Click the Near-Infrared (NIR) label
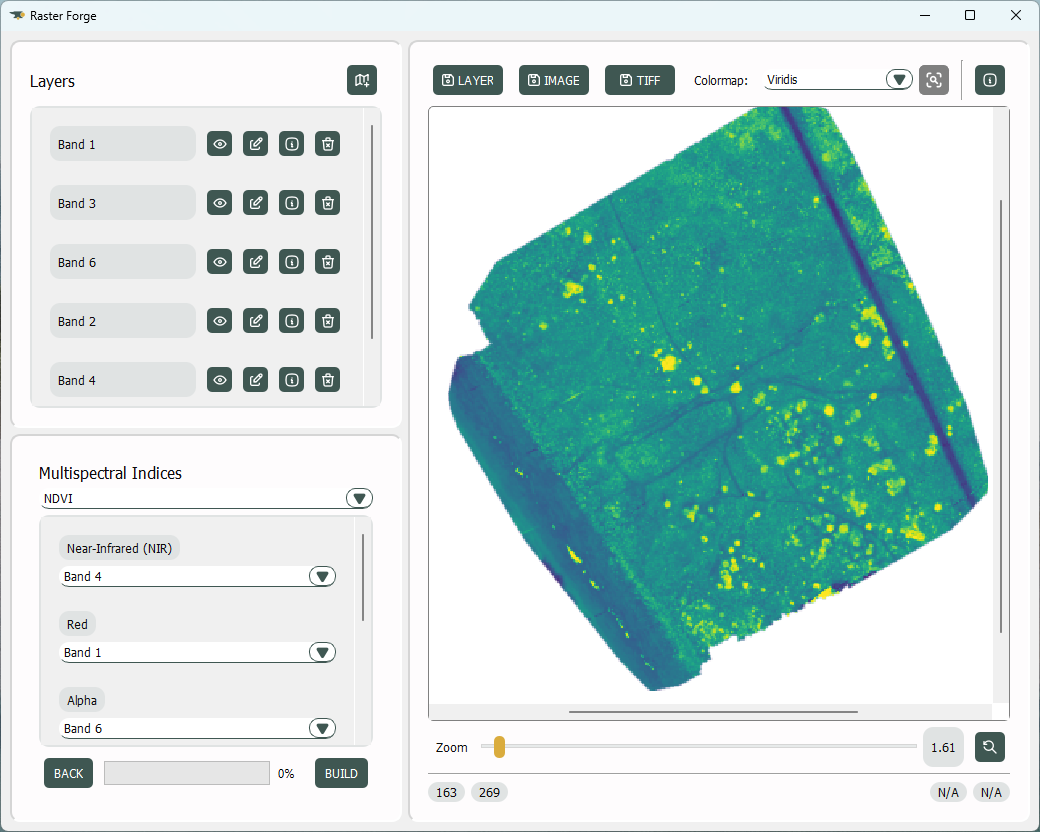Viewport: 1040px width, 832px height. 119,548
